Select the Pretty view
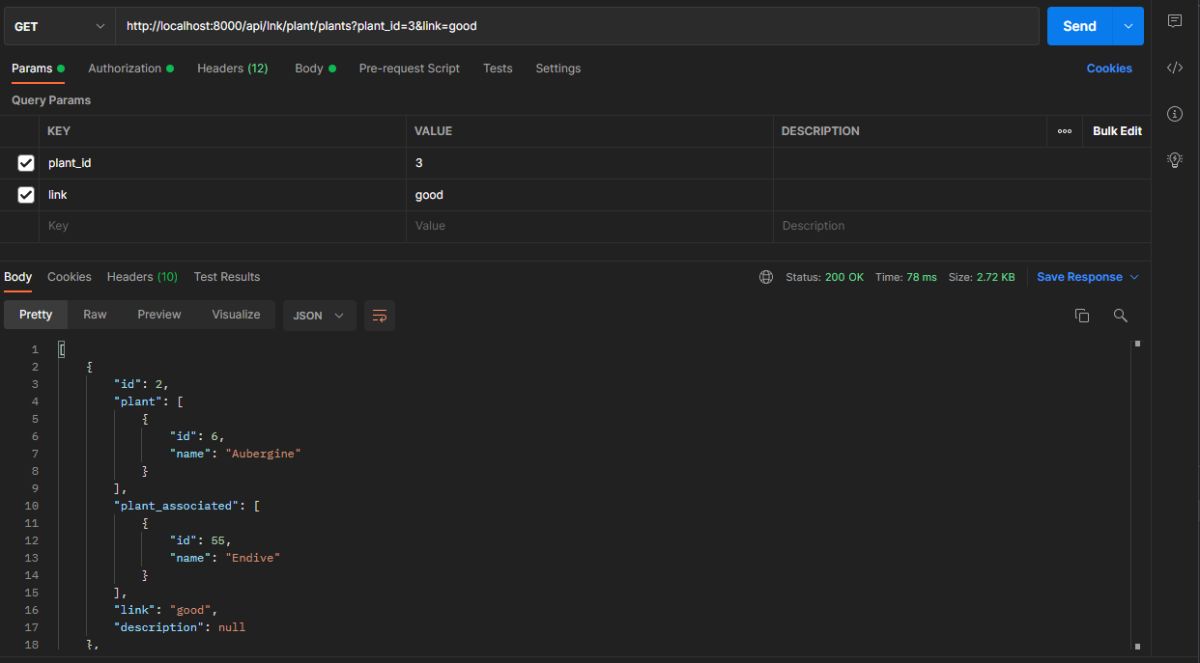 click(35, 315)
